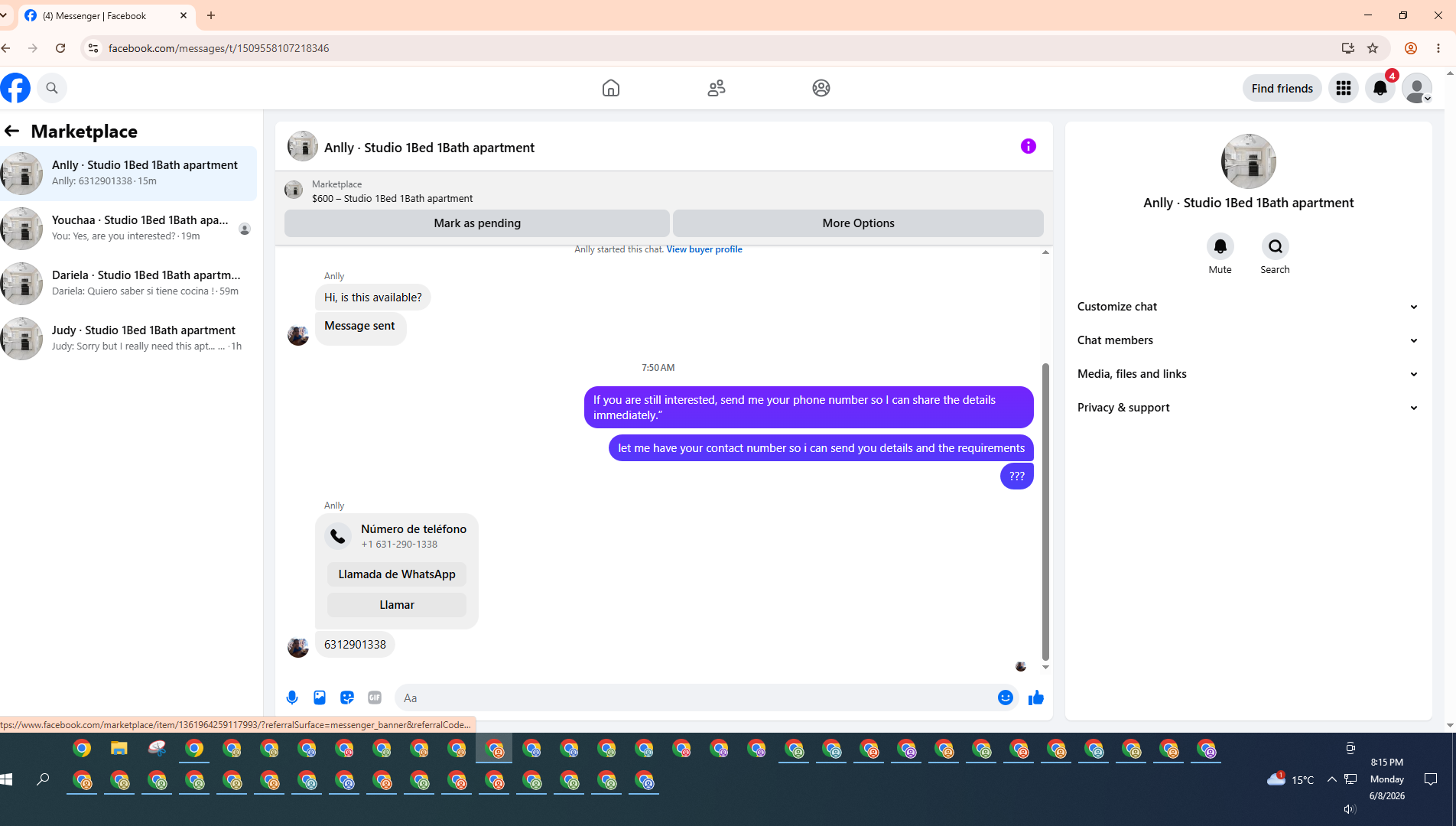
Task: Open a new browser tab
Action: [x=211, y=15]
